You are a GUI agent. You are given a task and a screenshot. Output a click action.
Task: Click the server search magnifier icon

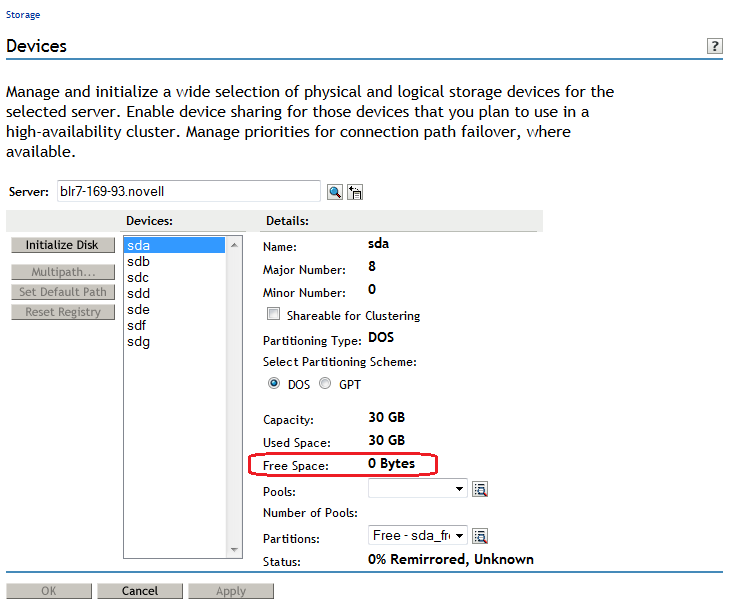click(335, 192)
